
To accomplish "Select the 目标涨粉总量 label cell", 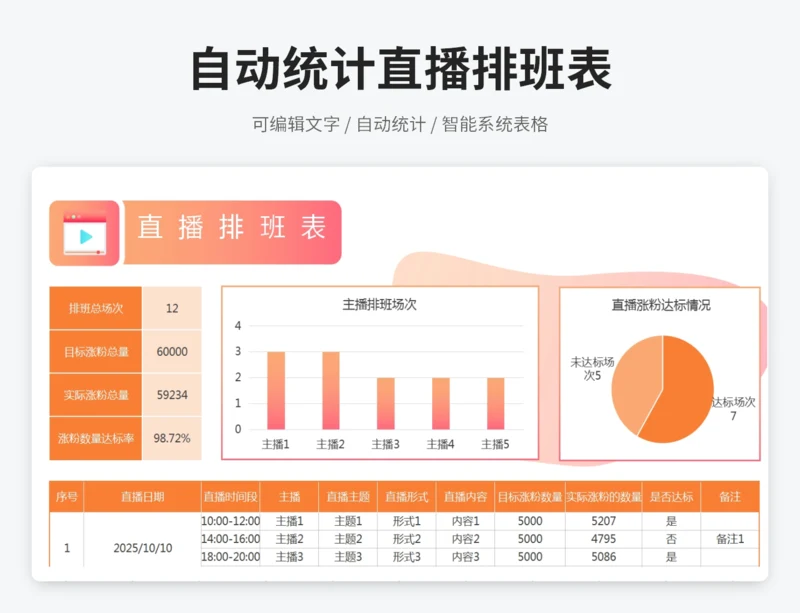I will pyautogui.click(x=95, y=352).
